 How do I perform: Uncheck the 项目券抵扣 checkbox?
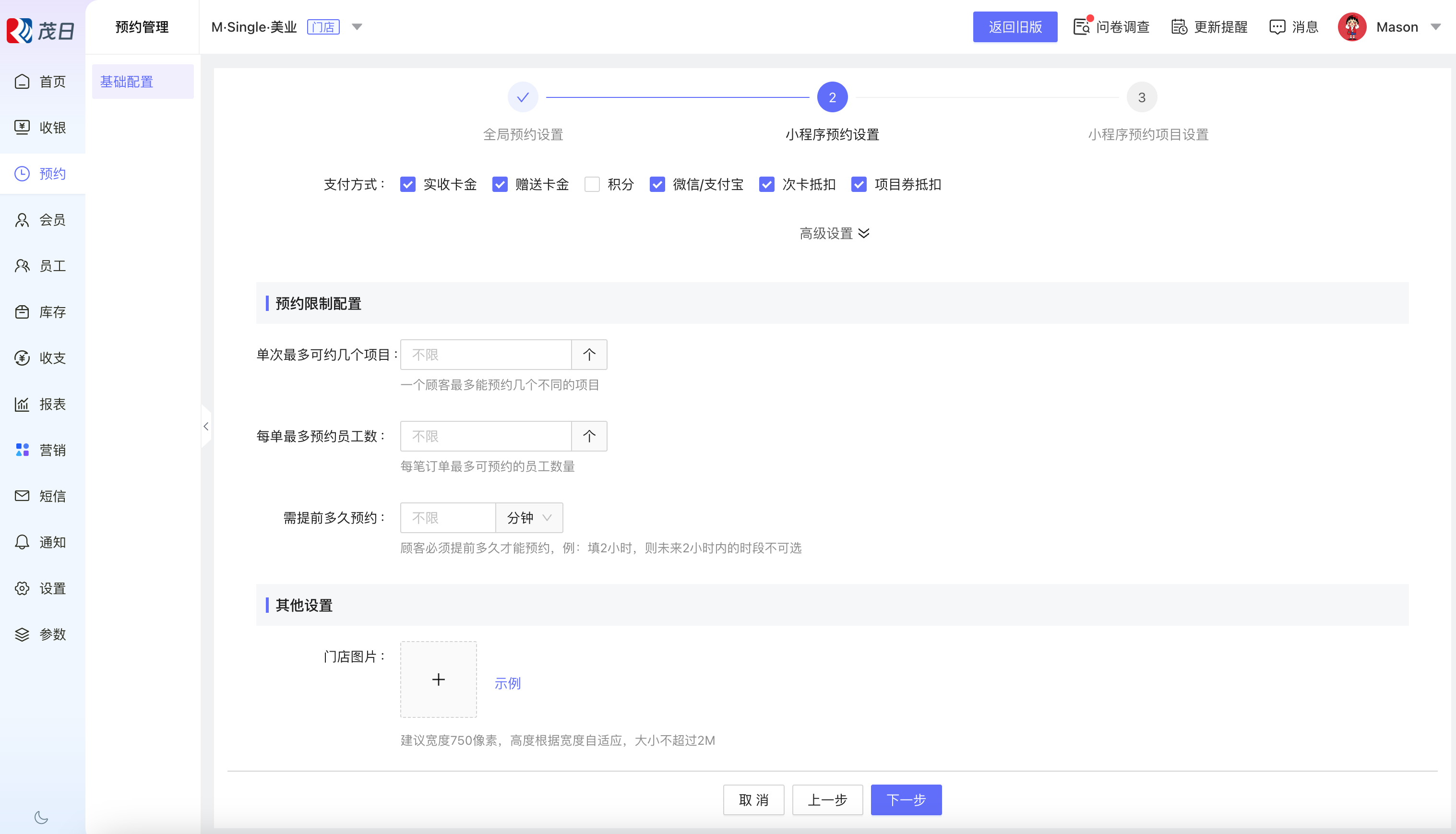pyautogui.click(x=859, y=184)
